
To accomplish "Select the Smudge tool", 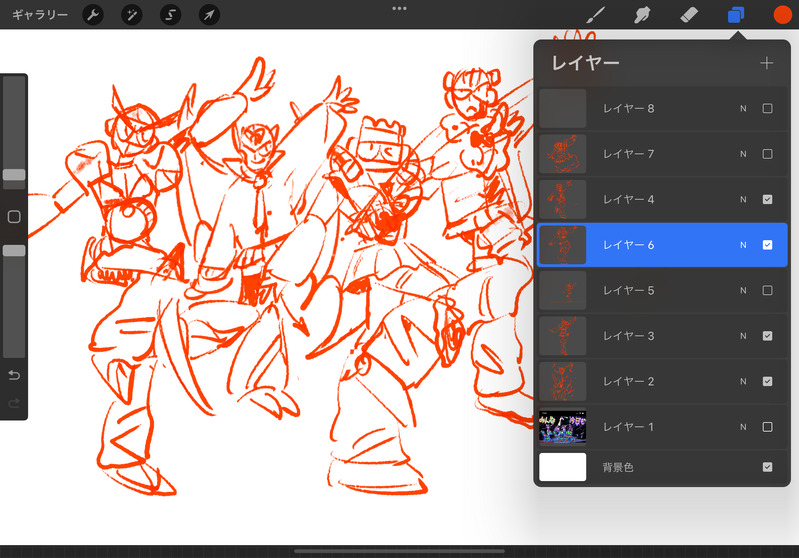I will tap(642, 15).
